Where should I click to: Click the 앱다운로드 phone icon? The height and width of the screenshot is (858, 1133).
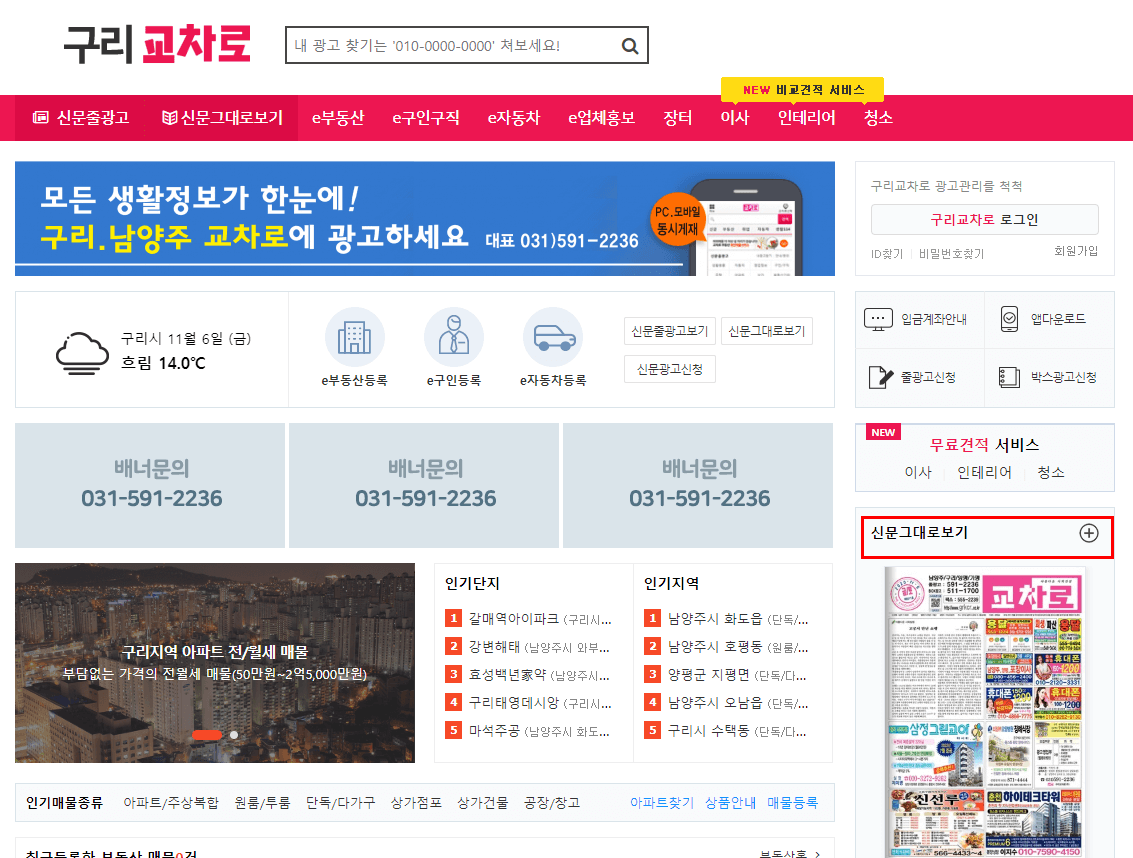pyautogui.click(x=1009, y=319)
